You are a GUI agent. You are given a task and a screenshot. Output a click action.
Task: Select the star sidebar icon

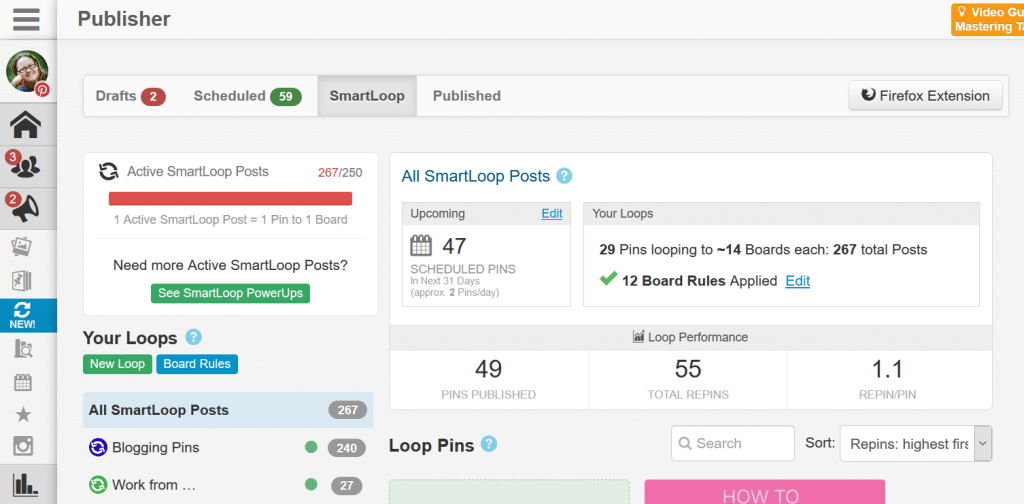[24, 415]
